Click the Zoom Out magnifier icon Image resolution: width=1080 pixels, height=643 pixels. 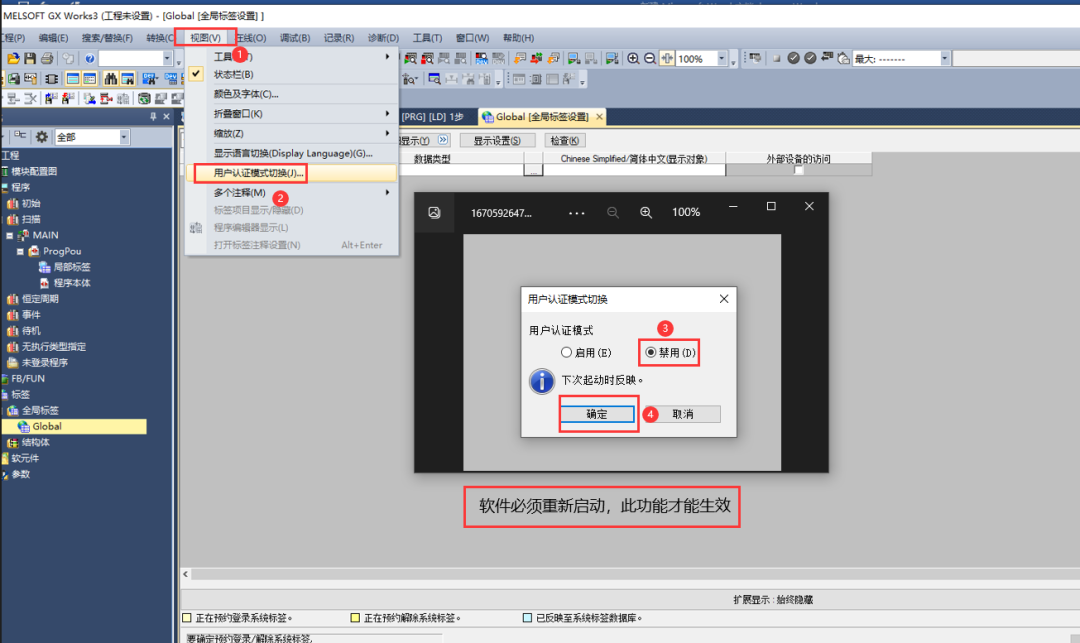(649, 58)
